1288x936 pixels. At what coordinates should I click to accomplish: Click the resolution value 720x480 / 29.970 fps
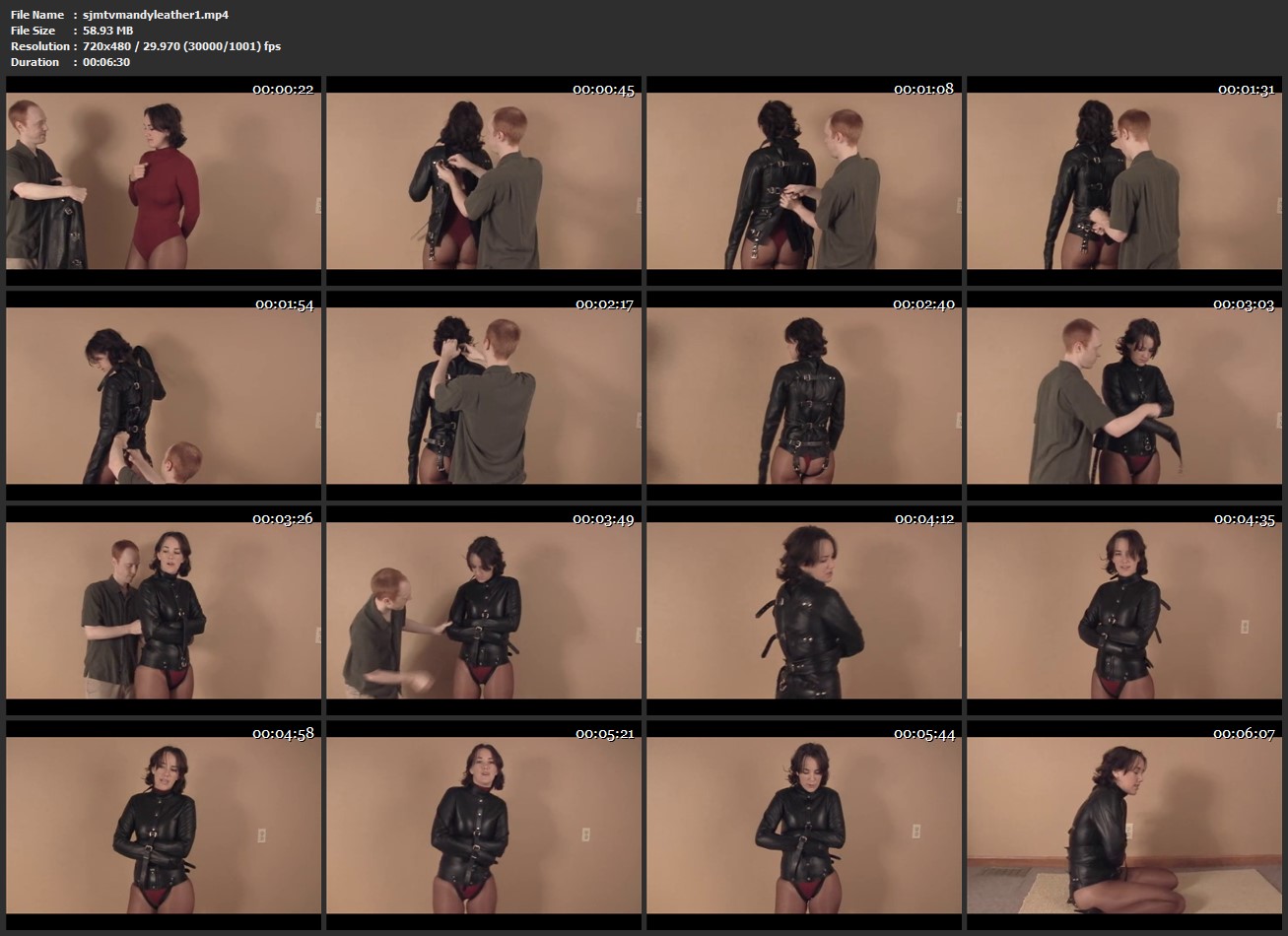(181, 46)
